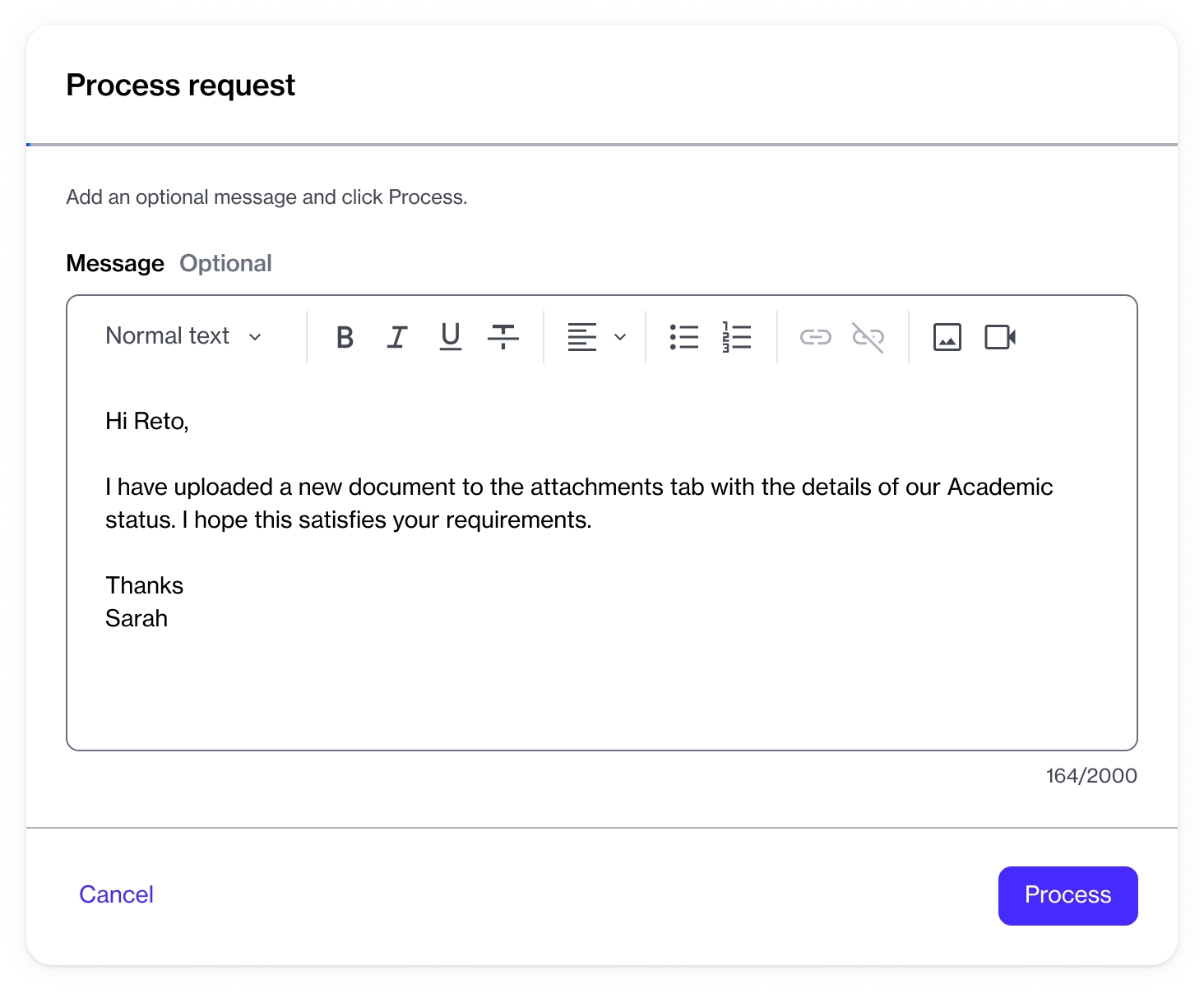The width and height of the screenshot is (1204, 993).
Task: Click the text alignment icon
Action: click(x=582, y=337)
